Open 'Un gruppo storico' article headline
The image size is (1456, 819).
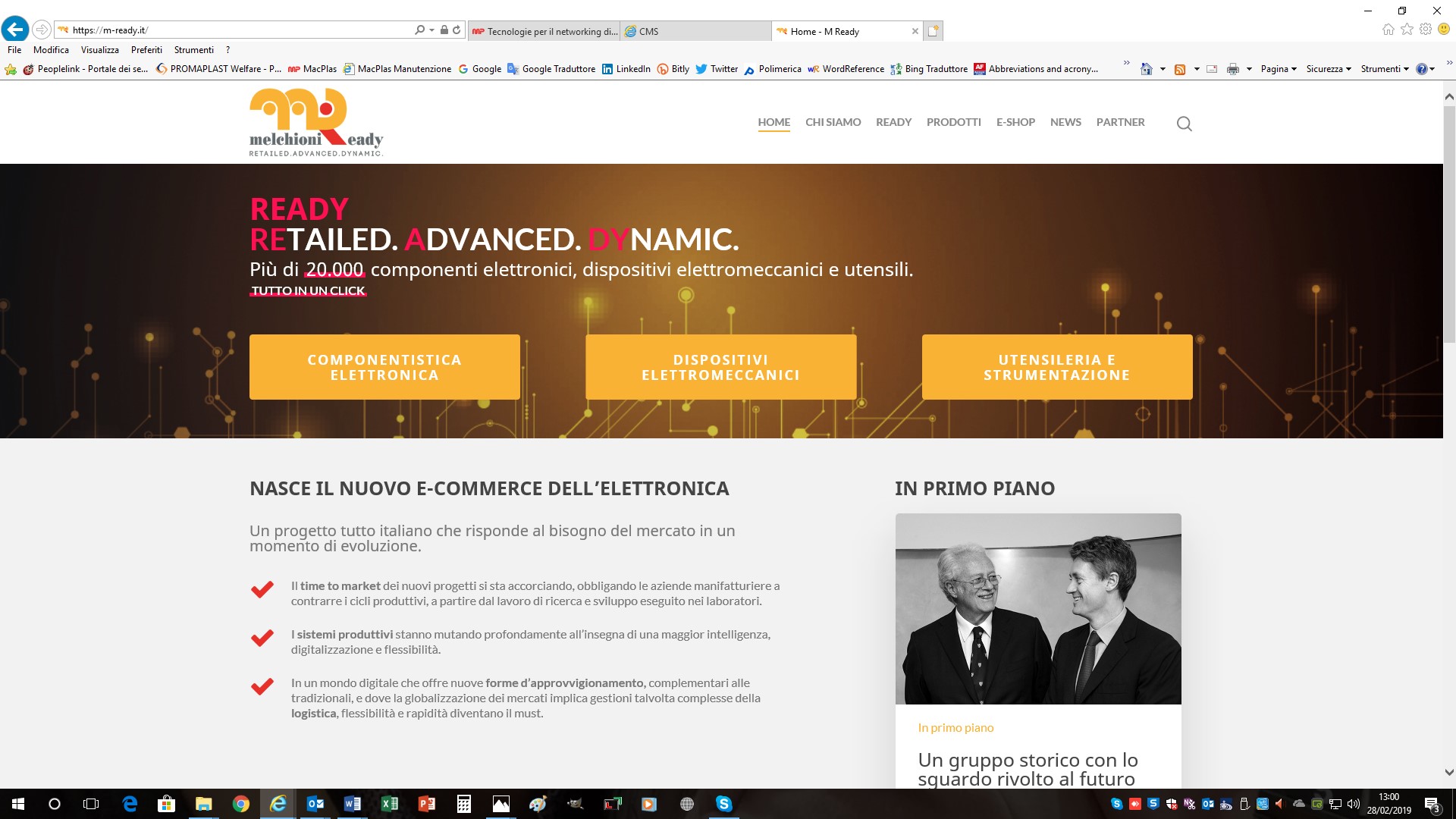(1028, 769)
